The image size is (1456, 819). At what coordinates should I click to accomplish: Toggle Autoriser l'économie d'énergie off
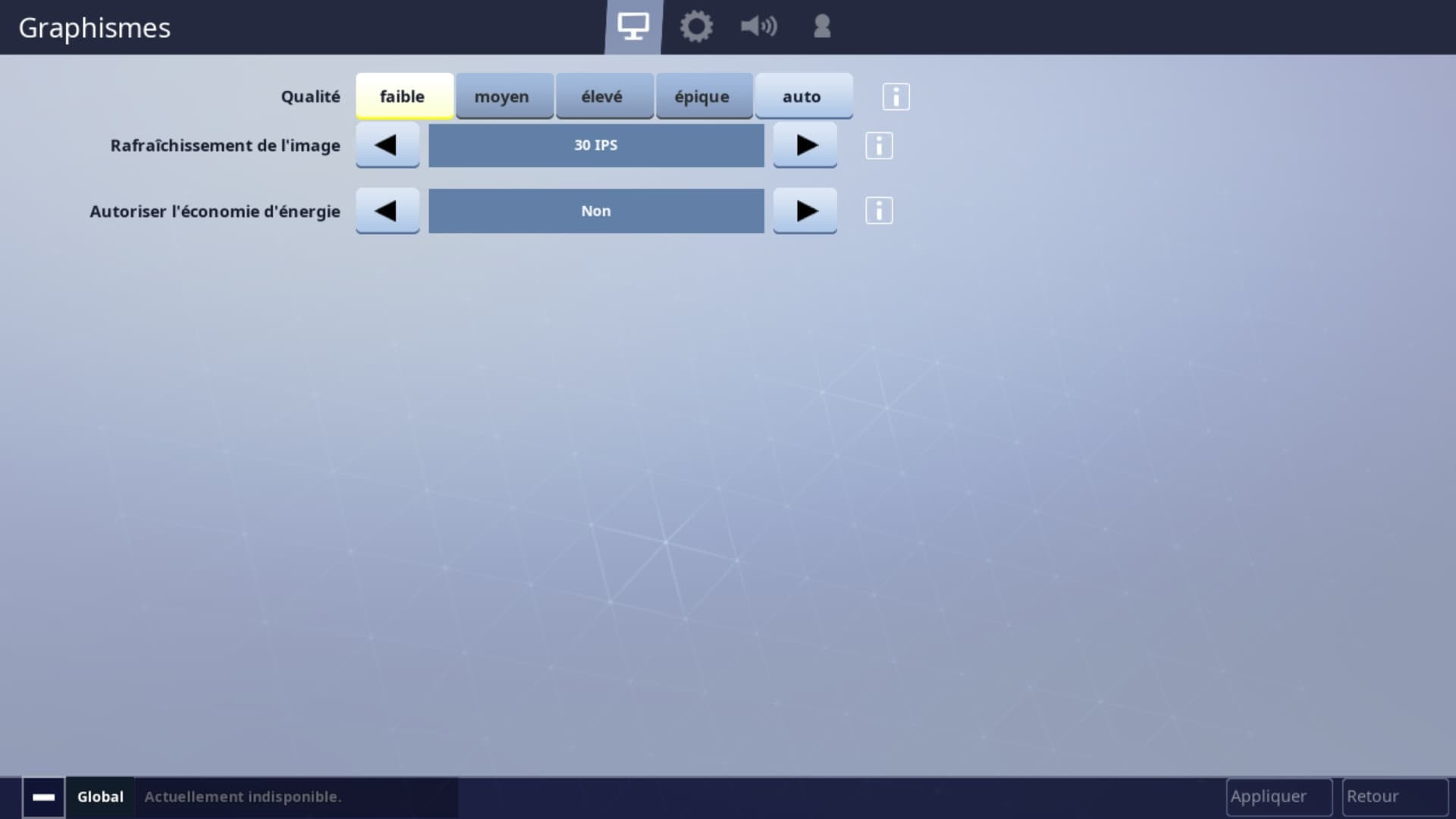pyautogui.click(x=596, y=210)
